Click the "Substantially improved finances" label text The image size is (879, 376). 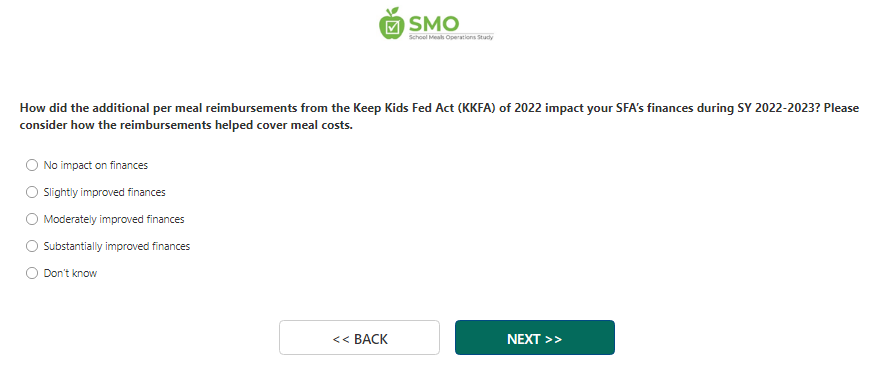click(x=117, y=246)
